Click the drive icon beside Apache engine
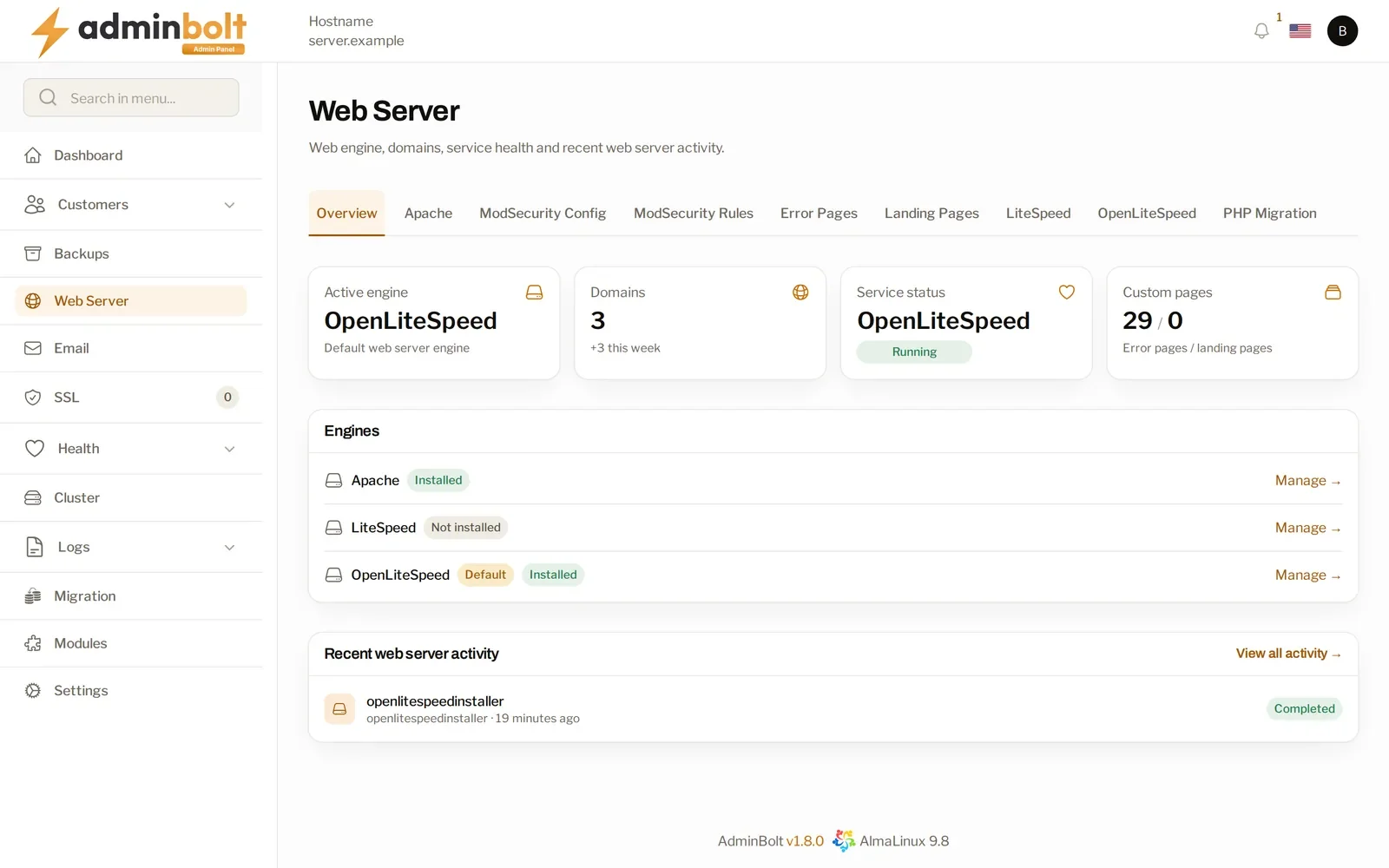The image size is (1389, 868). [x=333, y=481]
